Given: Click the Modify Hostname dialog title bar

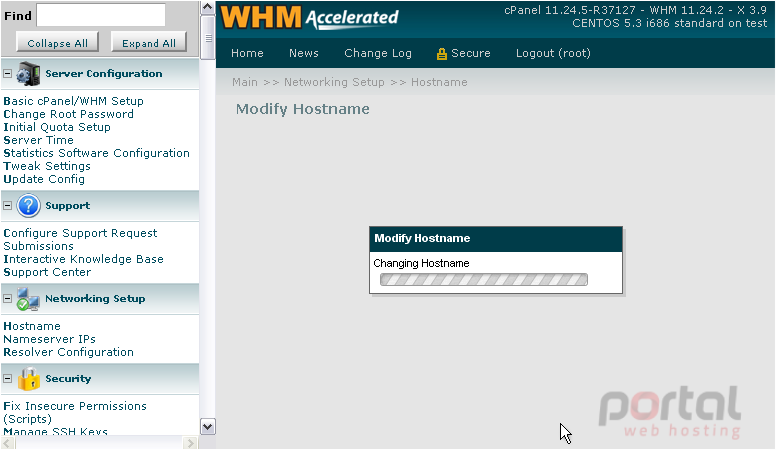Looking at the screenshot, I should 496,239.
